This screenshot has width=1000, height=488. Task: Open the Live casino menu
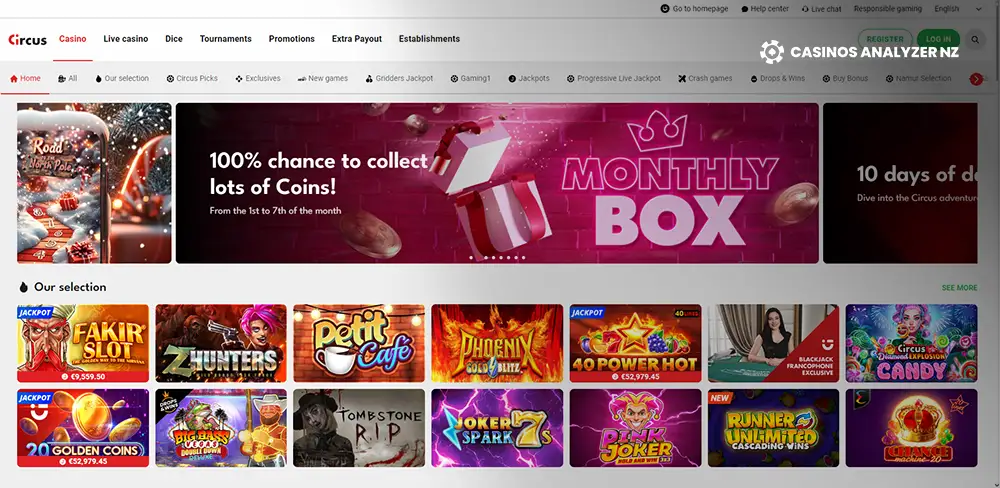[x=126, y=39]
